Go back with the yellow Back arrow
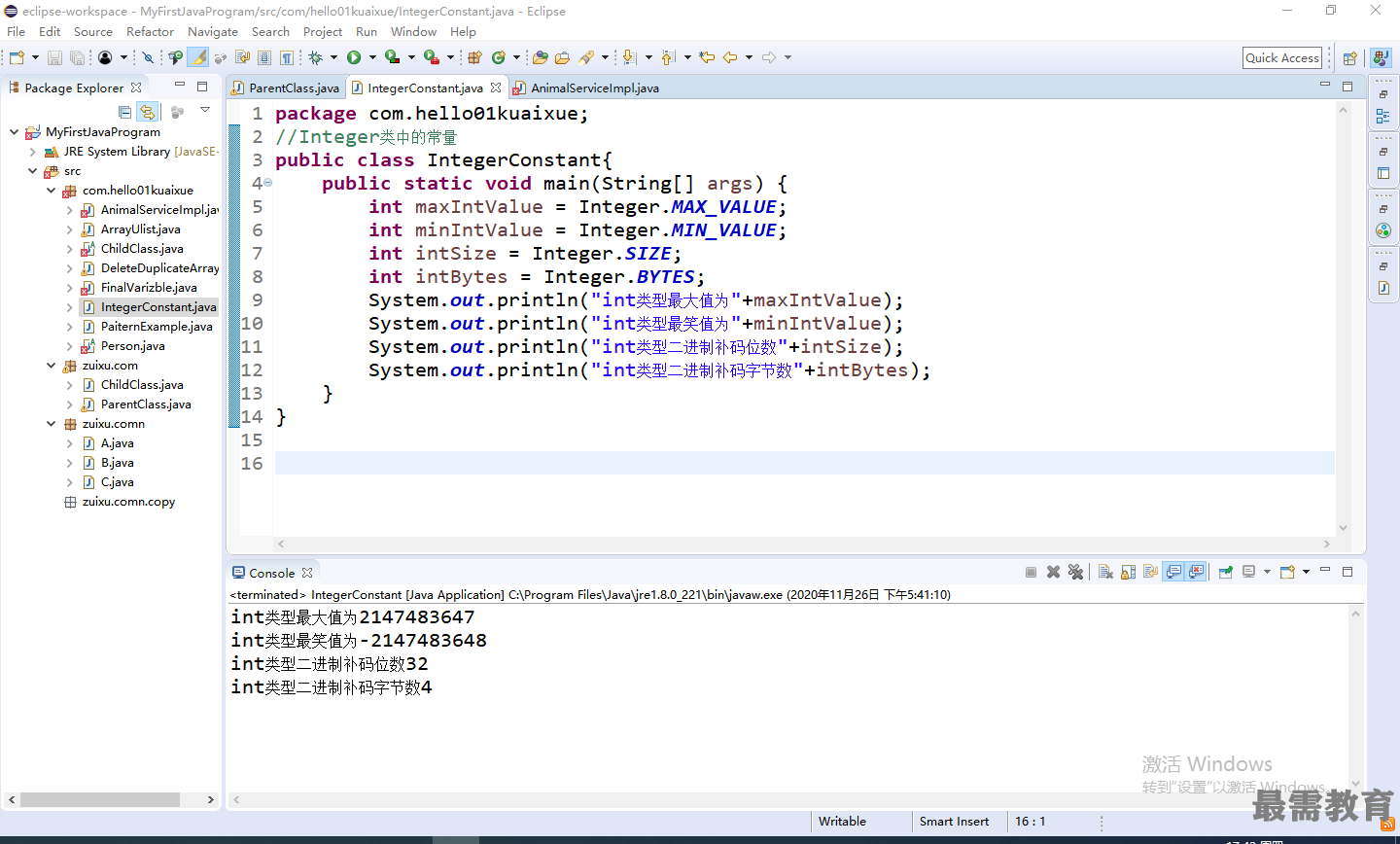This screenshot has width=1400, height=844. coord(730,57)
